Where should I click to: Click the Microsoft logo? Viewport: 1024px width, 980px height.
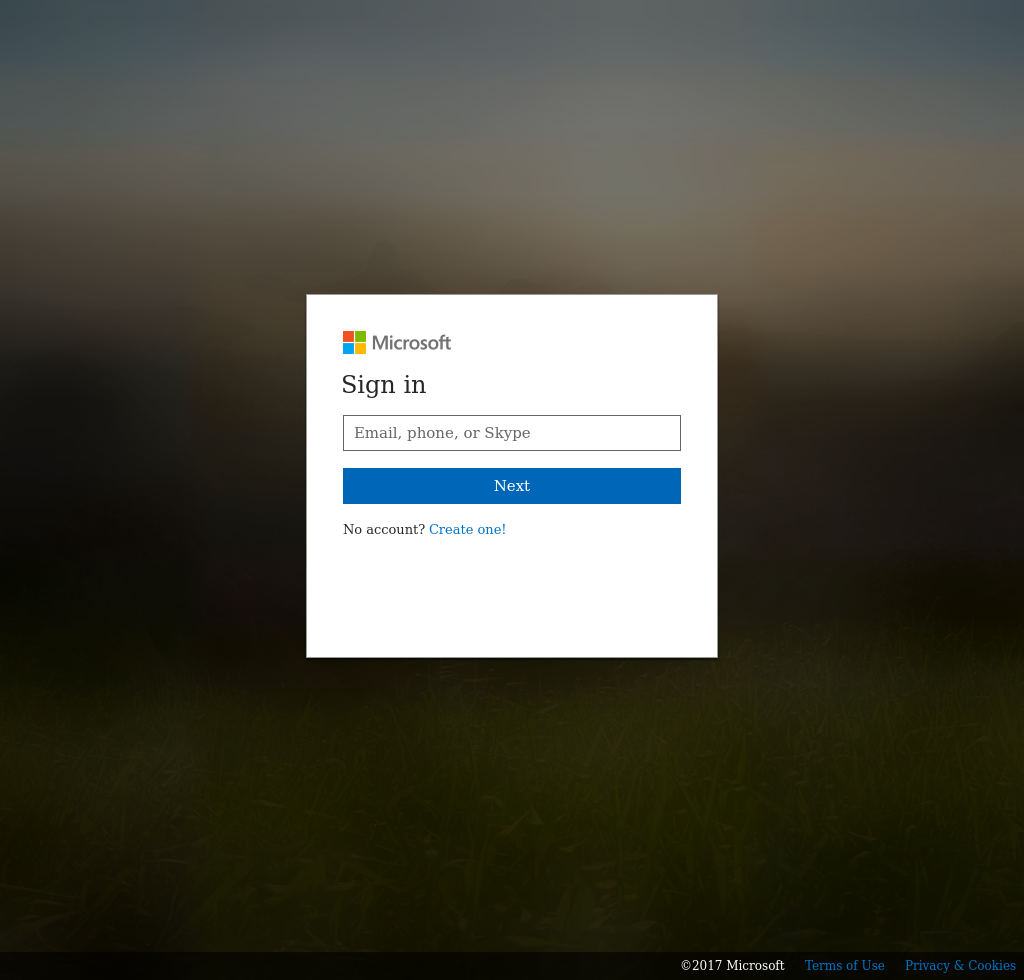396,343
